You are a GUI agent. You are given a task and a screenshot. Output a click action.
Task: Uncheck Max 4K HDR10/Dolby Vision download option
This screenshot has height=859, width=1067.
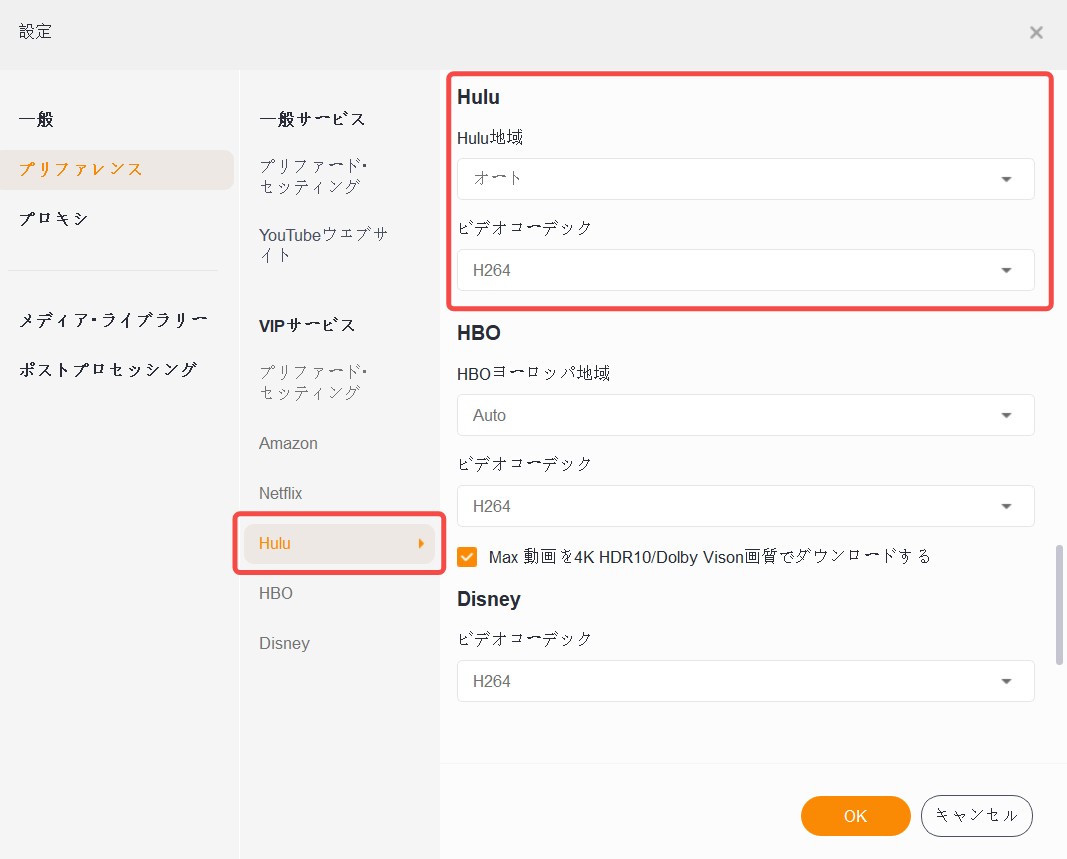point(467,557)
